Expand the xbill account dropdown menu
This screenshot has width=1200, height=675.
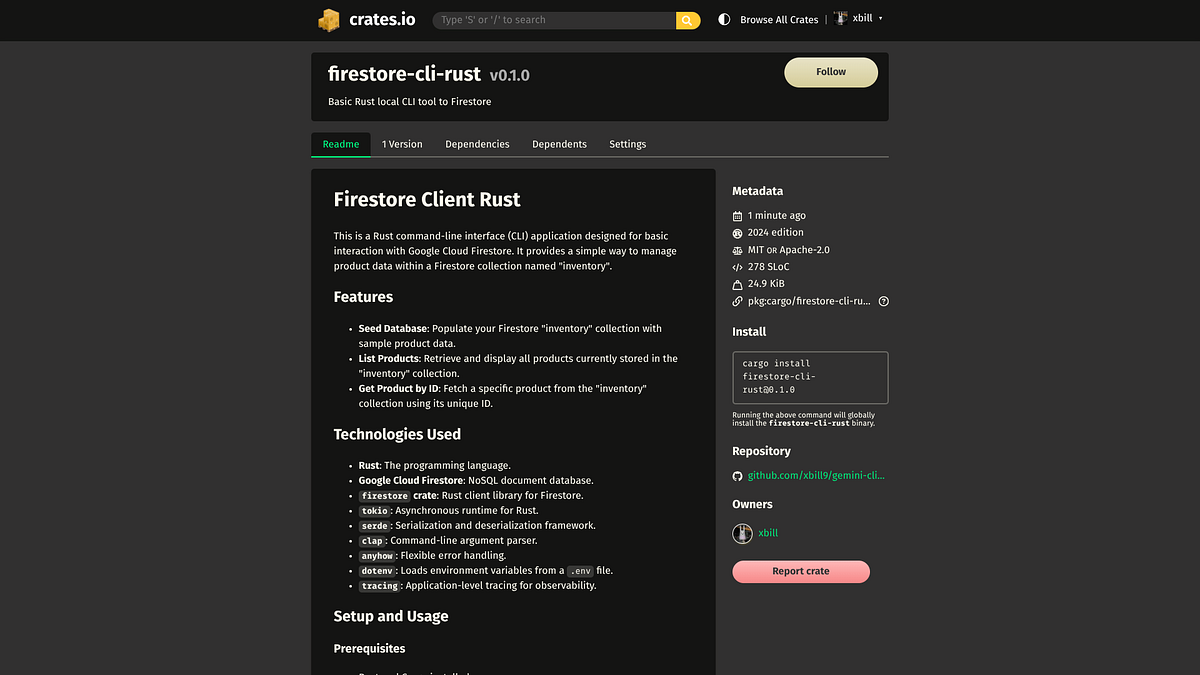(878, 19)
